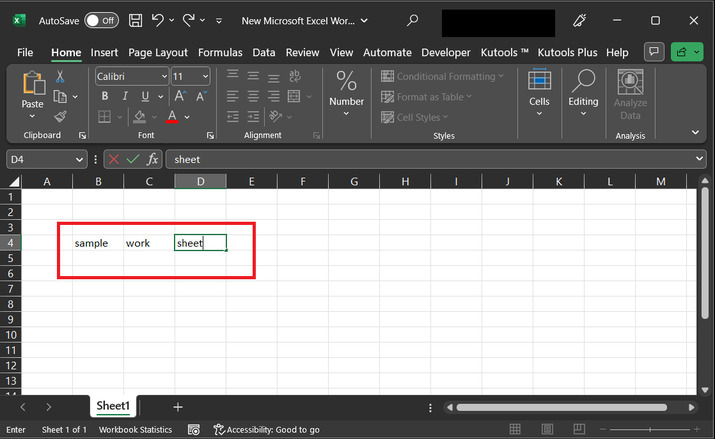Viewport: 715px width, 439px height.
Task: Decrease indent in Alignment group
Action: click(233, 117)
